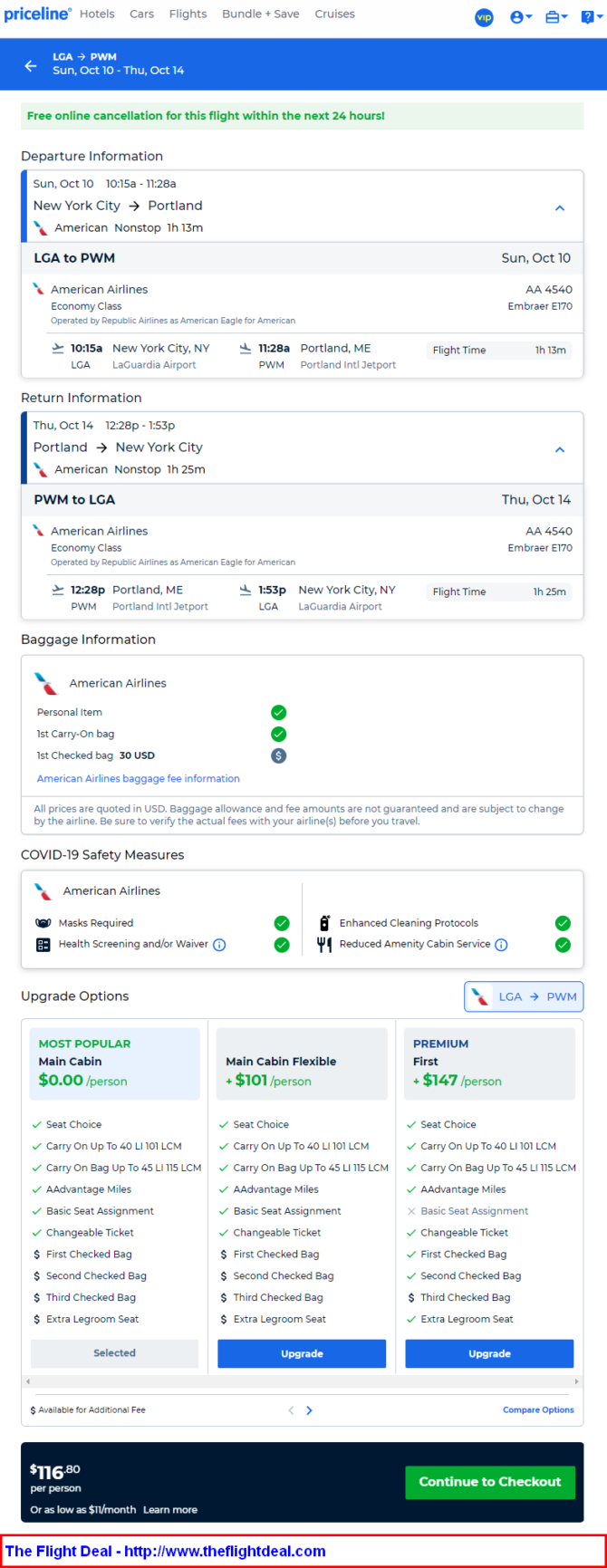The image size is (607, 1568).
Task: Upgrade to Premium First
Action: (489, 1353)
